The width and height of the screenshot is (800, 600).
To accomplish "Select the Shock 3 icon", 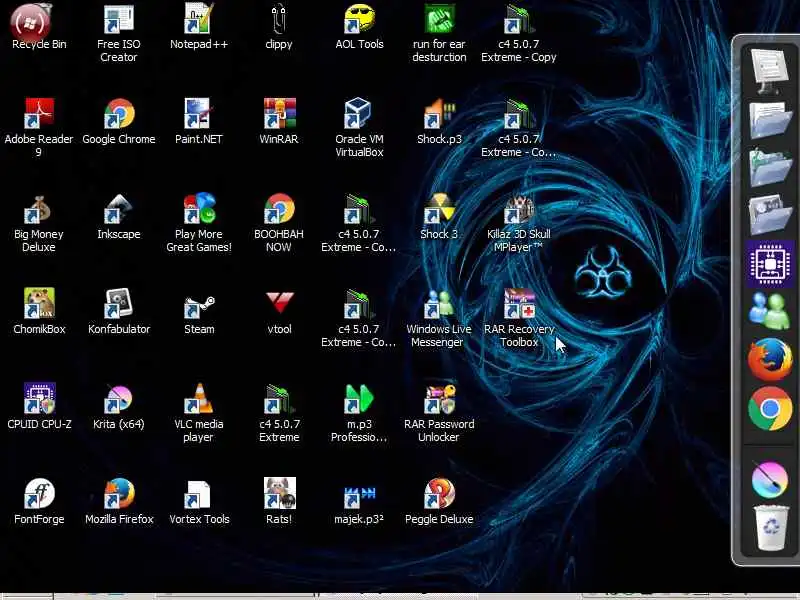I will point(439,209).
